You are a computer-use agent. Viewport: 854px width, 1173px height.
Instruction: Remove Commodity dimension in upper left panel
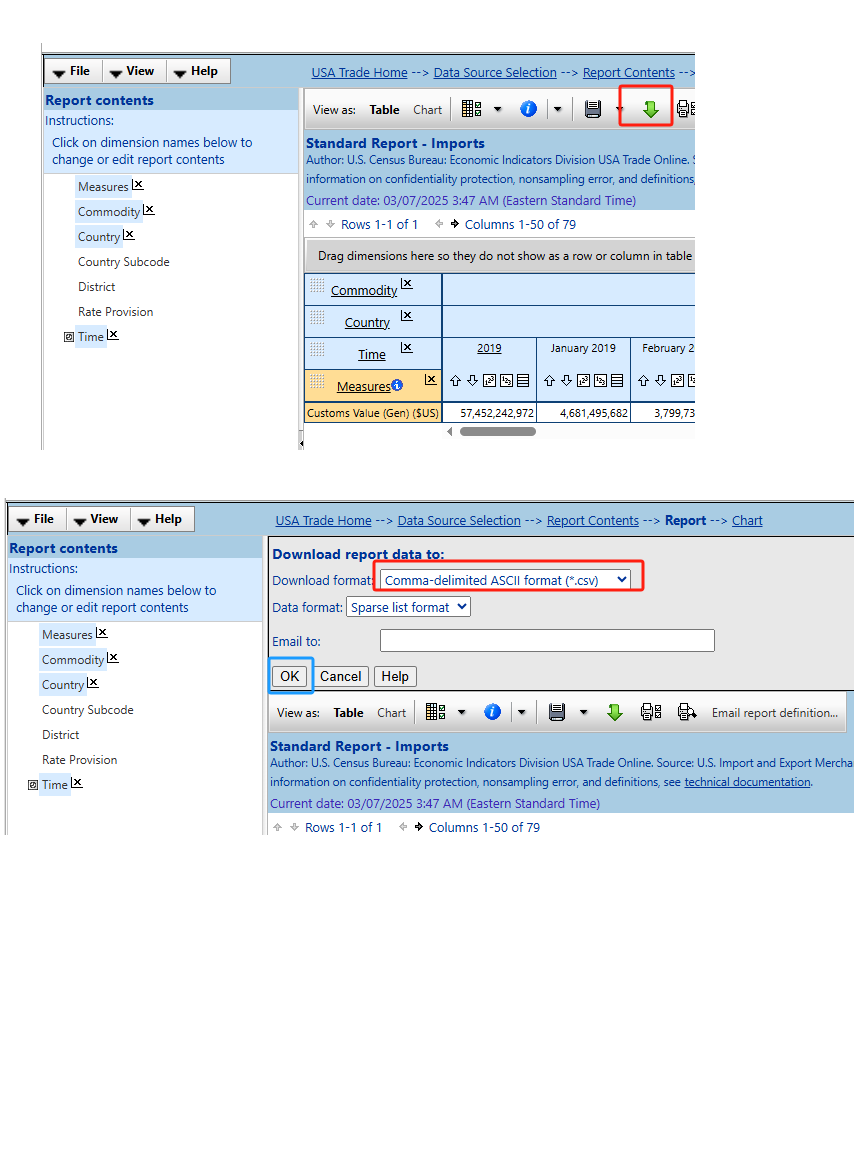149,210
